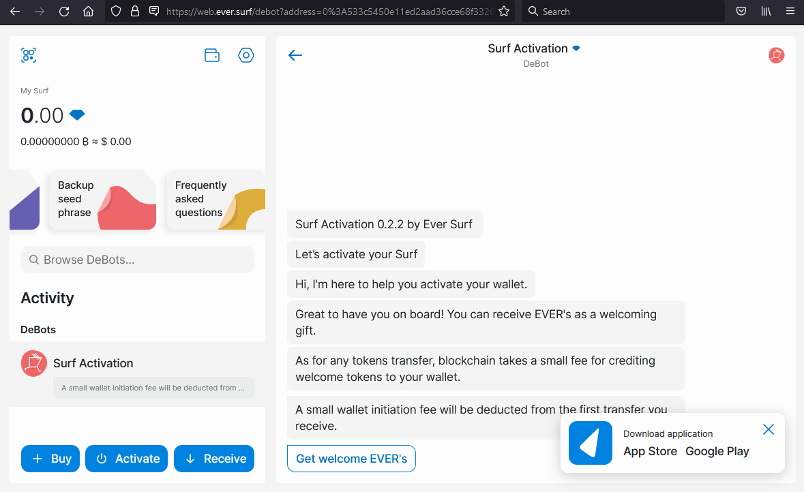Open browser home page icon
Screen dimensions: 804x492
[88, 11]
